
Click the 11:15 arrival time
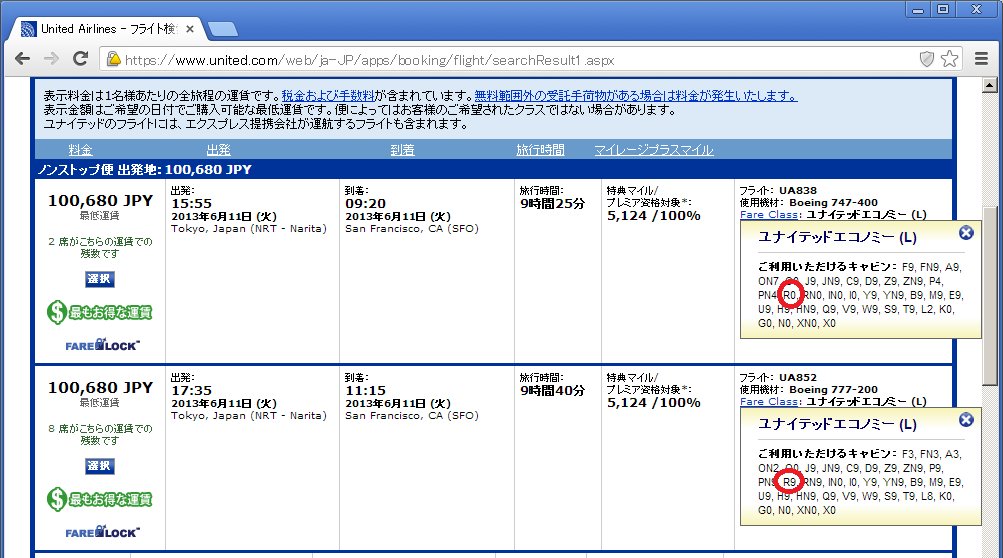[x=365, y=390]
